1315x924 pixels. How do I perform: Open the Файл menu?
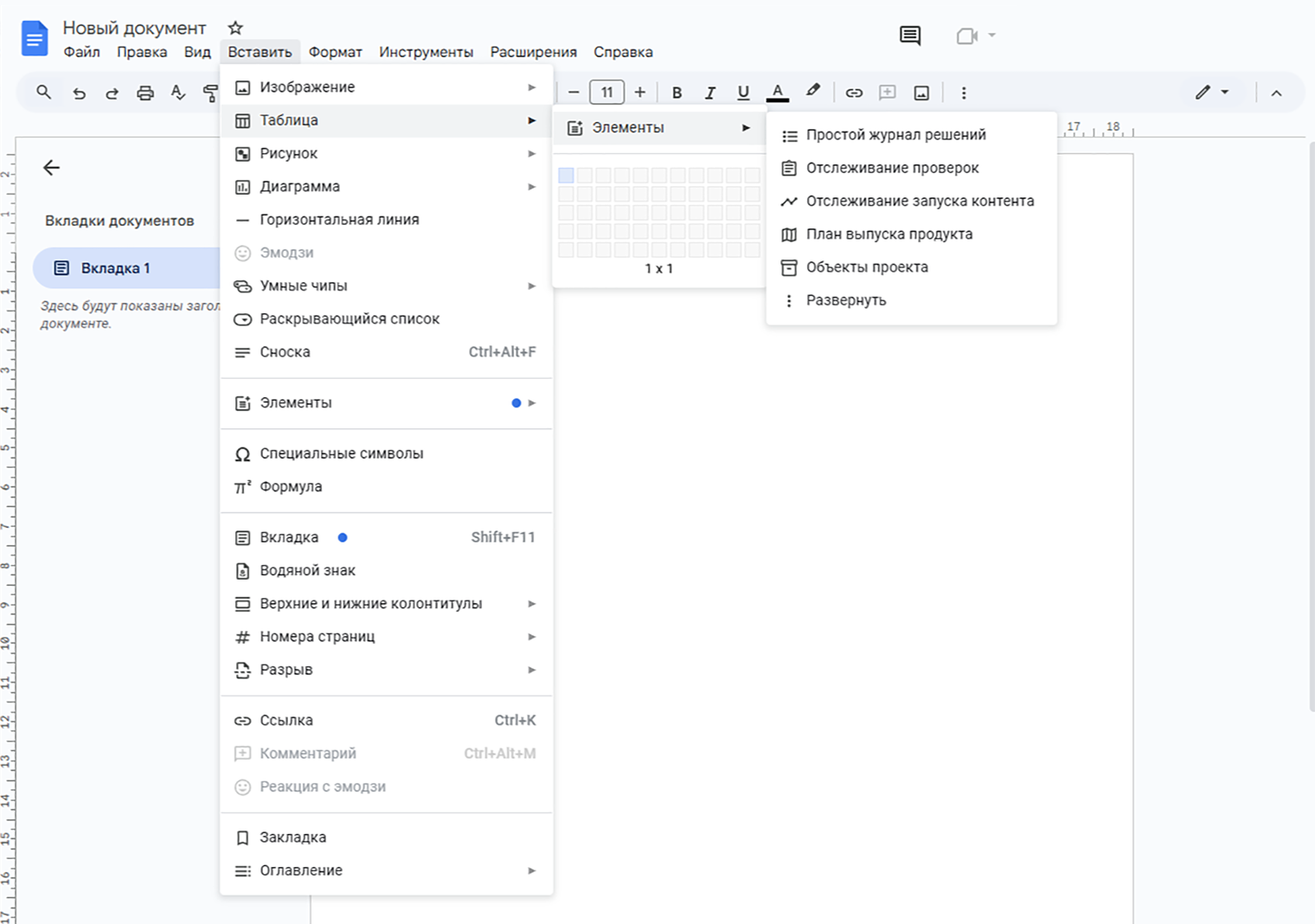tap(82, 52)
